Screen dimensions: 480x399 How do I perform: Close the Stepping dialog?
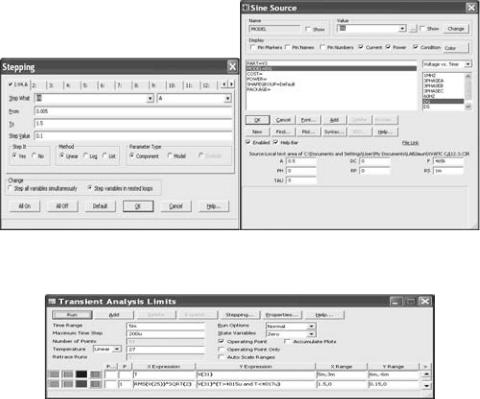click(x=232, y=67)
